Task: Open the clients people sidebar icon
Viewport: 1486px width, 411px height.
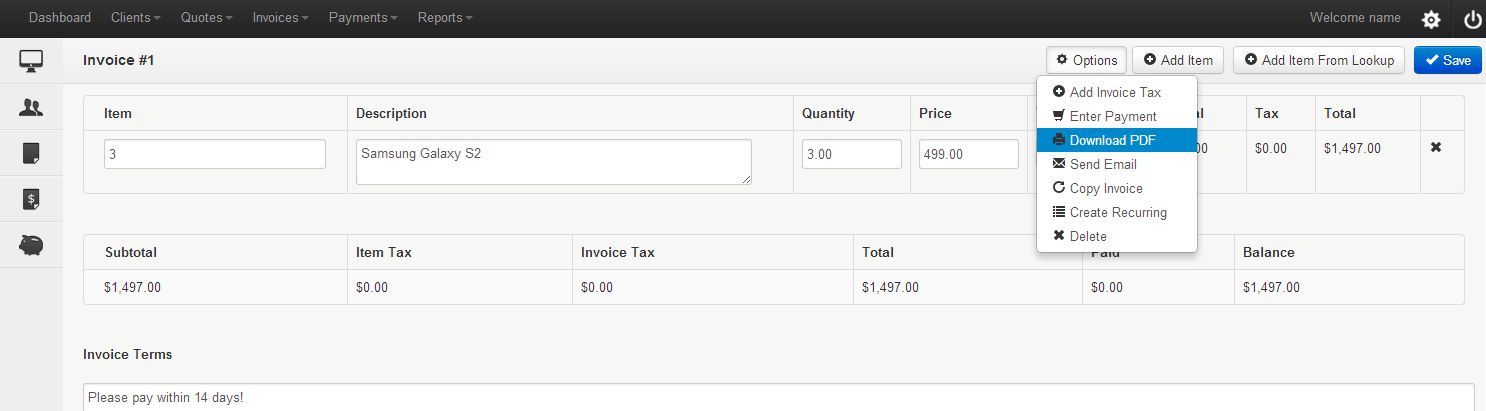Action: click(31, 107)
